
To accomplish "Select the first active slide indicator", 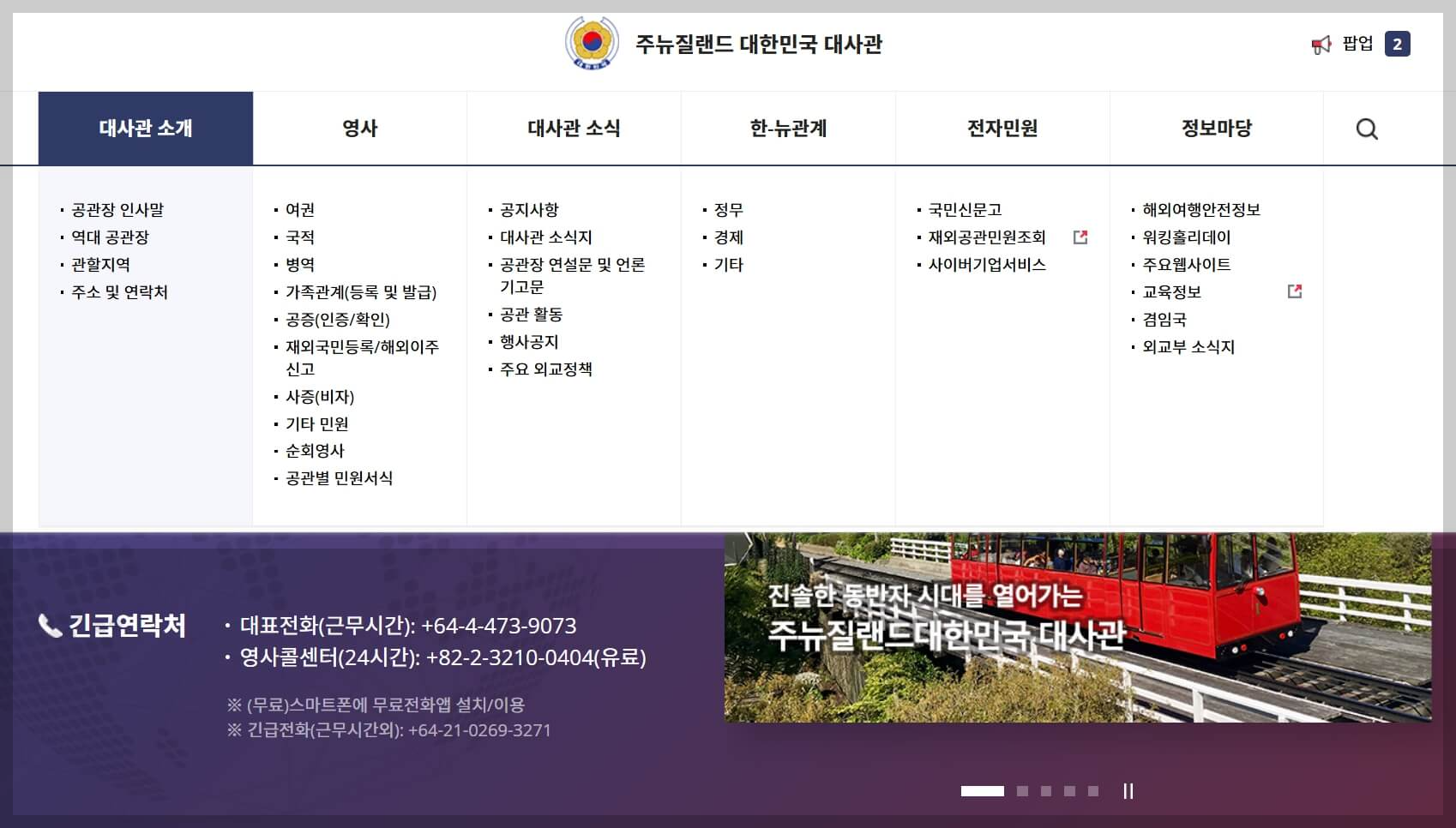I will point(982,791).
